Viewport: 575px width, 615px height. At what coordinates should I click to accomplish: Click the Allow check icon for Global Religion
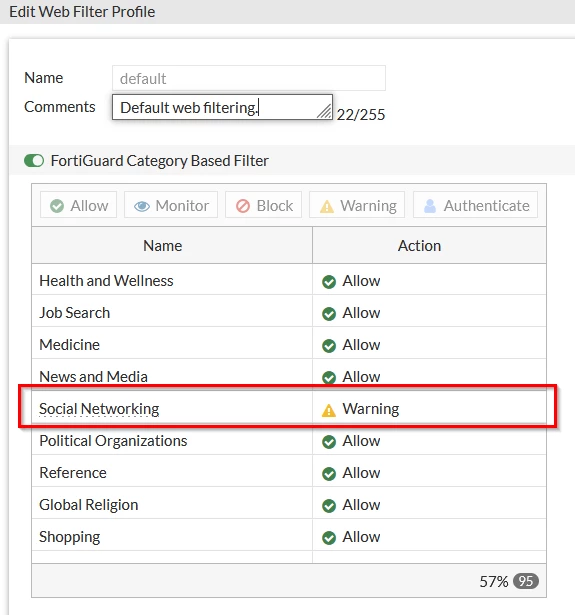click(329, 506)
